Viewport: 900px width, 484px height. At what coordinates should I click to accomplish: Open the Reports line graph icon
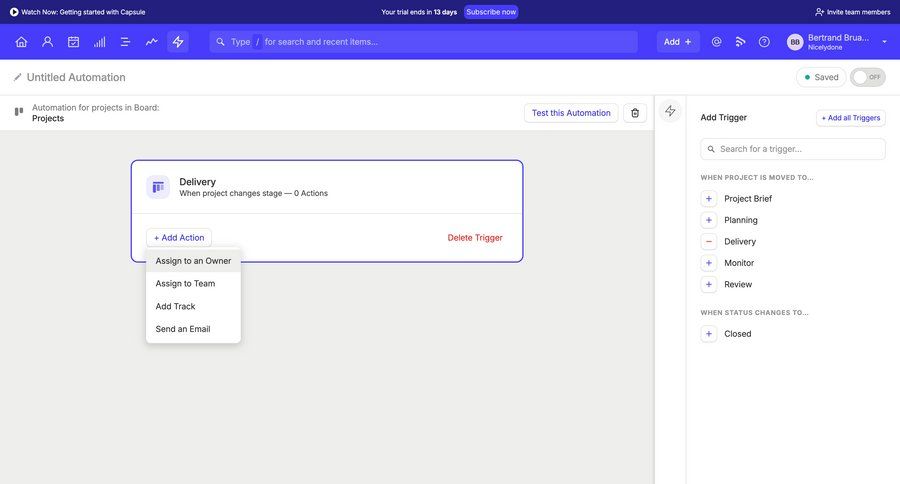pos(152,42)
